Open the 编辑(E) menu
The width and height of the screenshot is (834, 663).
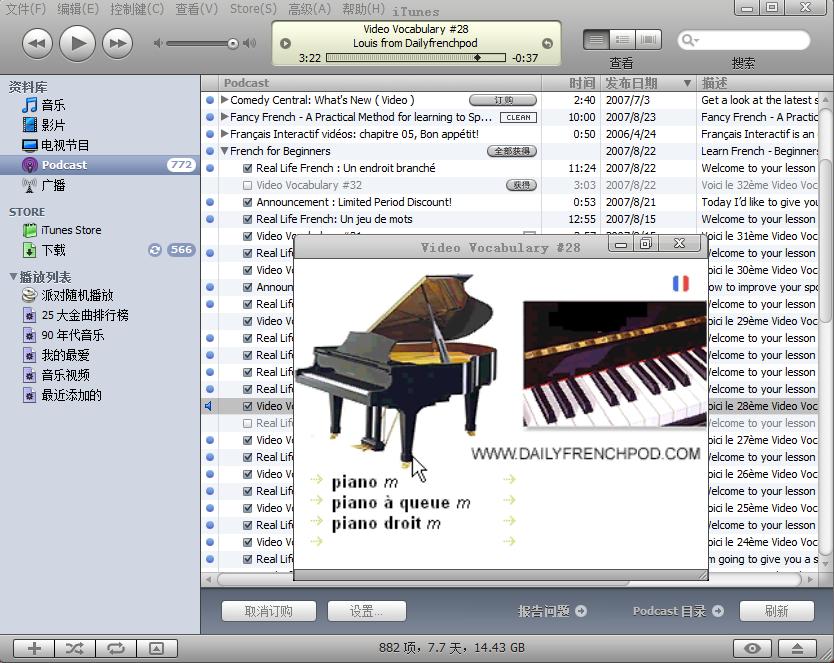(x=78, y=9)
